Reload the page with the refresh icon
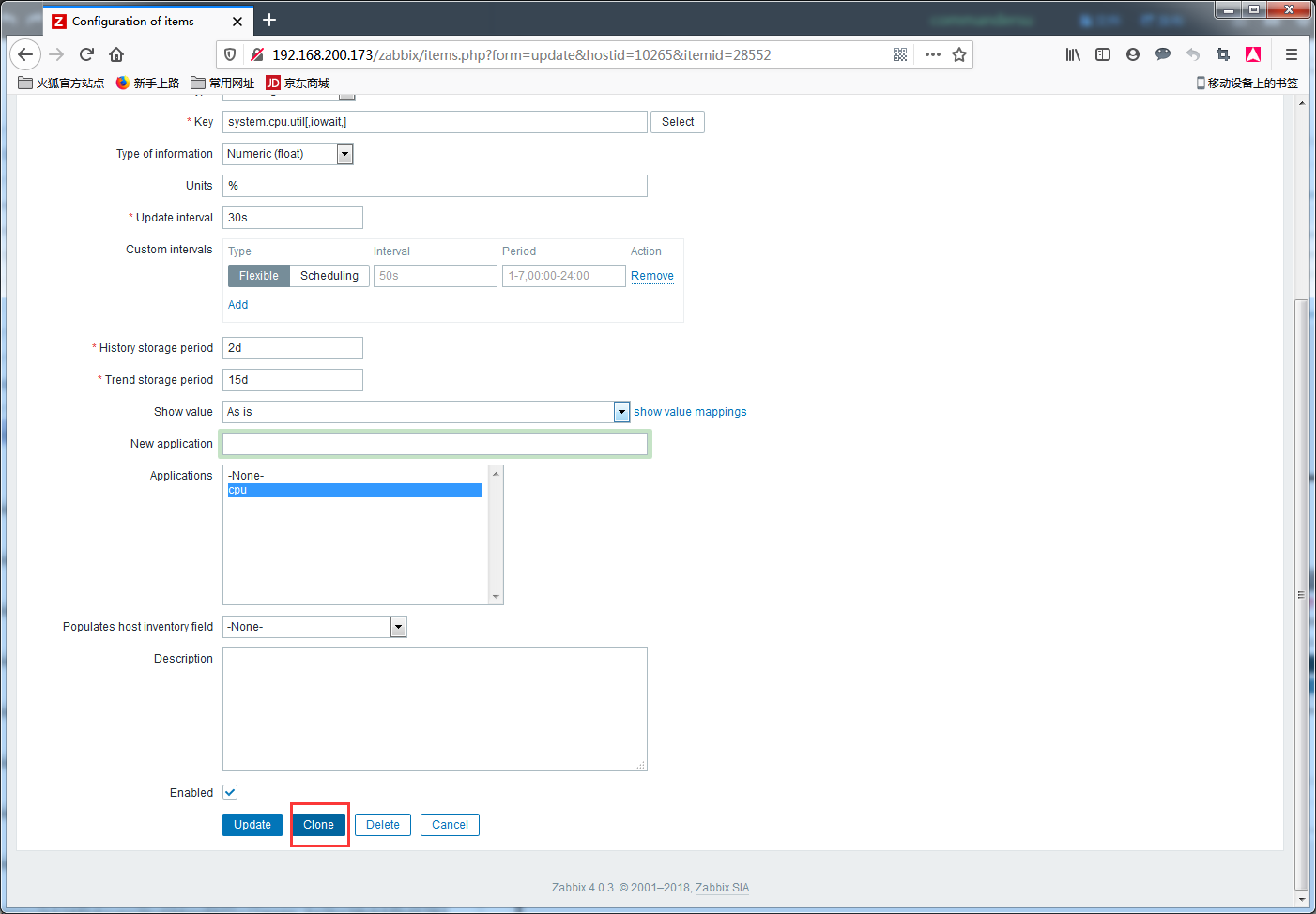The image size is (1316, 914). [86, 54]
